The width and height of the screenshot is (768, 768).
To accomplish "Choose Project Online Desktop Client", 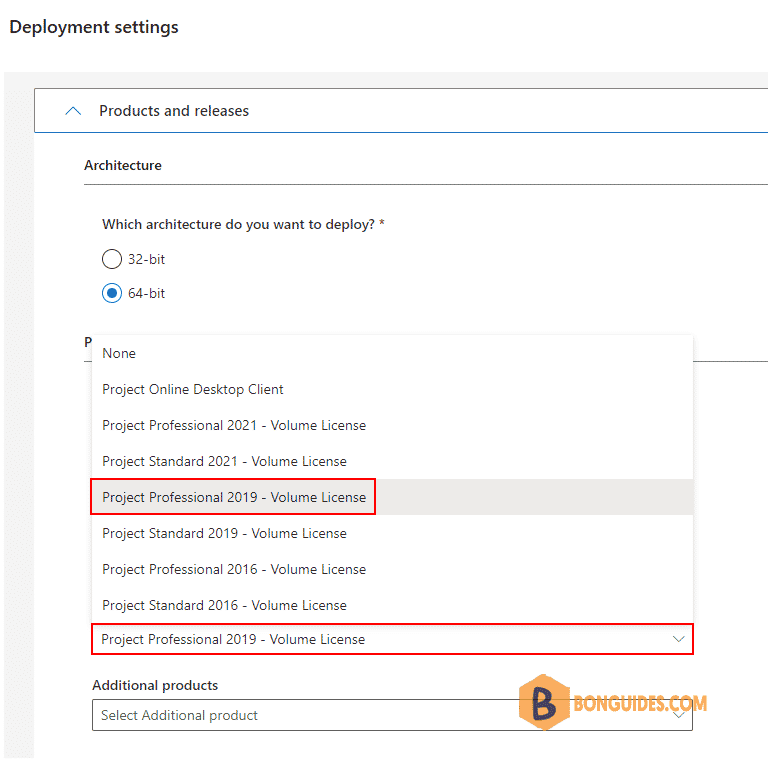I will click(392, 389).
